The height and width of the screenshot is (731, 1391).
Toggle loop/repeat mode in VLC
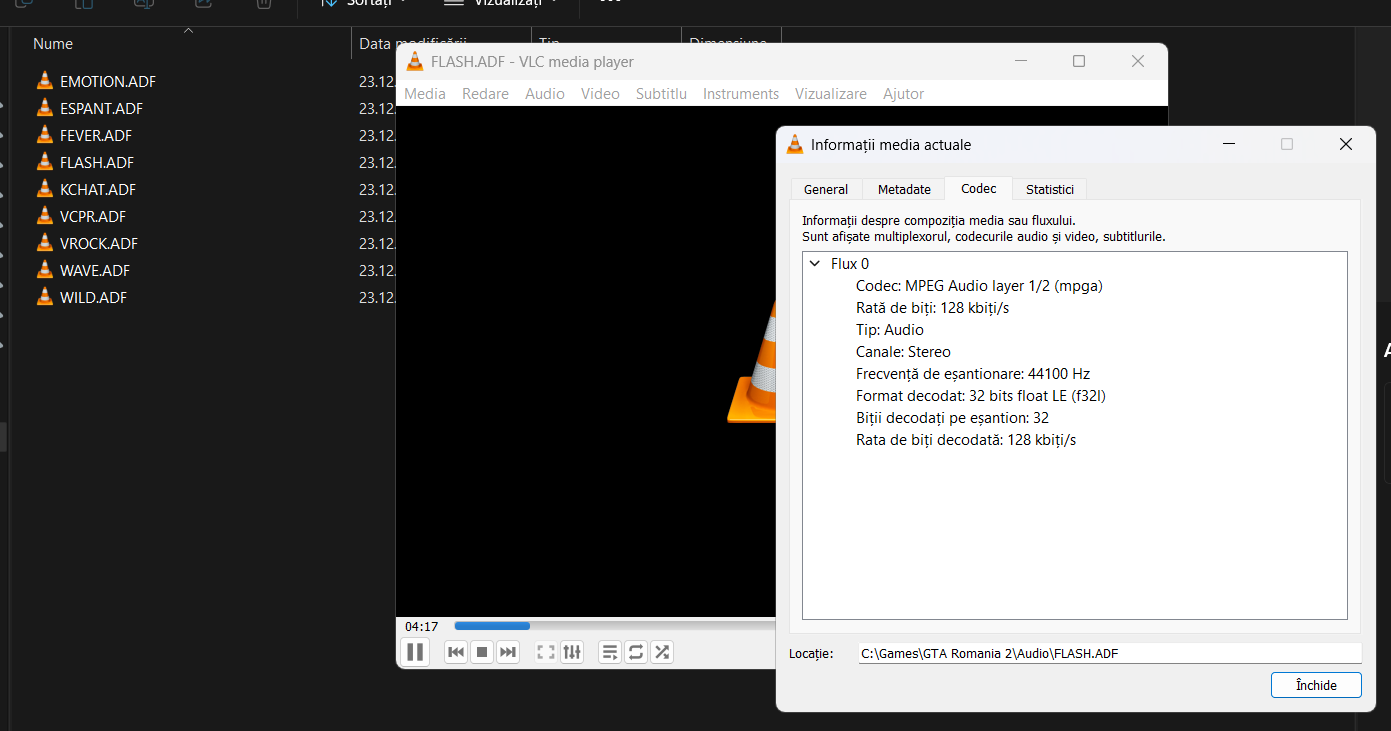636,652
